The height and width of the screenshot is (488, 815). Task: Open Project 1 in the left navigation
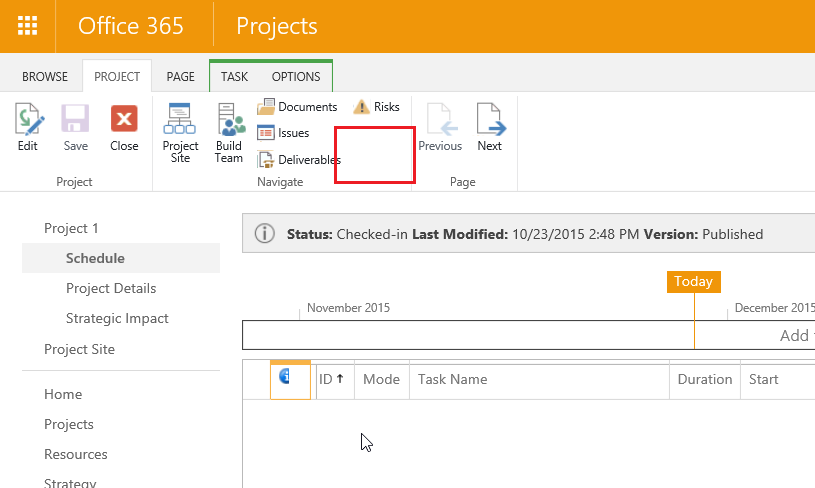71,228
